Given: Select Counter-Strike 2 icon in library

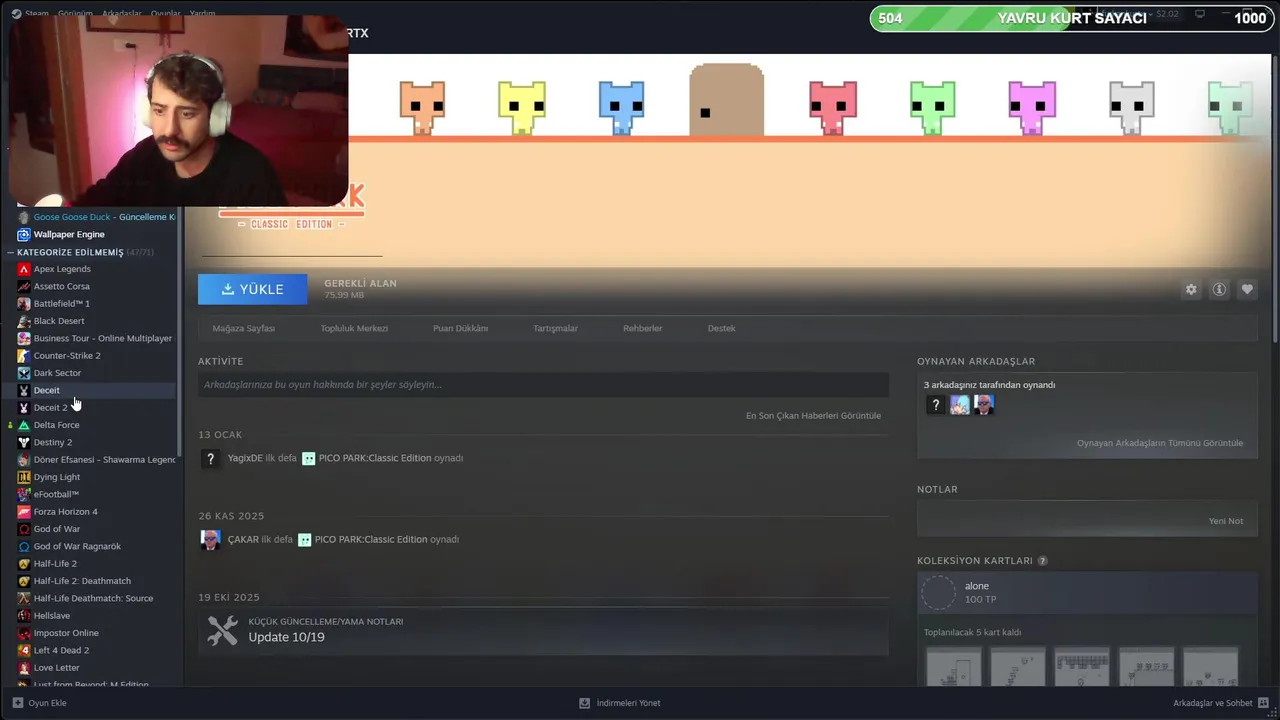Looking at the screenshot, I should (24, 355).
